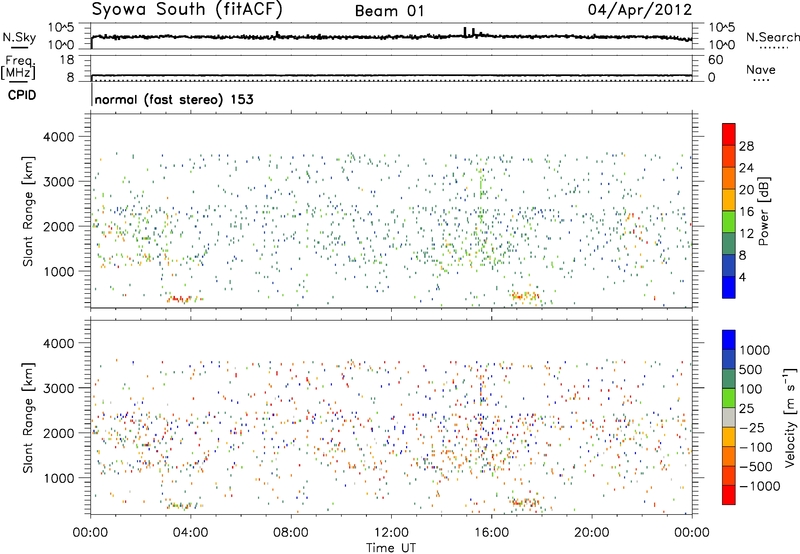Select the orange echo cluster near 17:00 in the Power panel
800x554 pixels.
point(524,296)
